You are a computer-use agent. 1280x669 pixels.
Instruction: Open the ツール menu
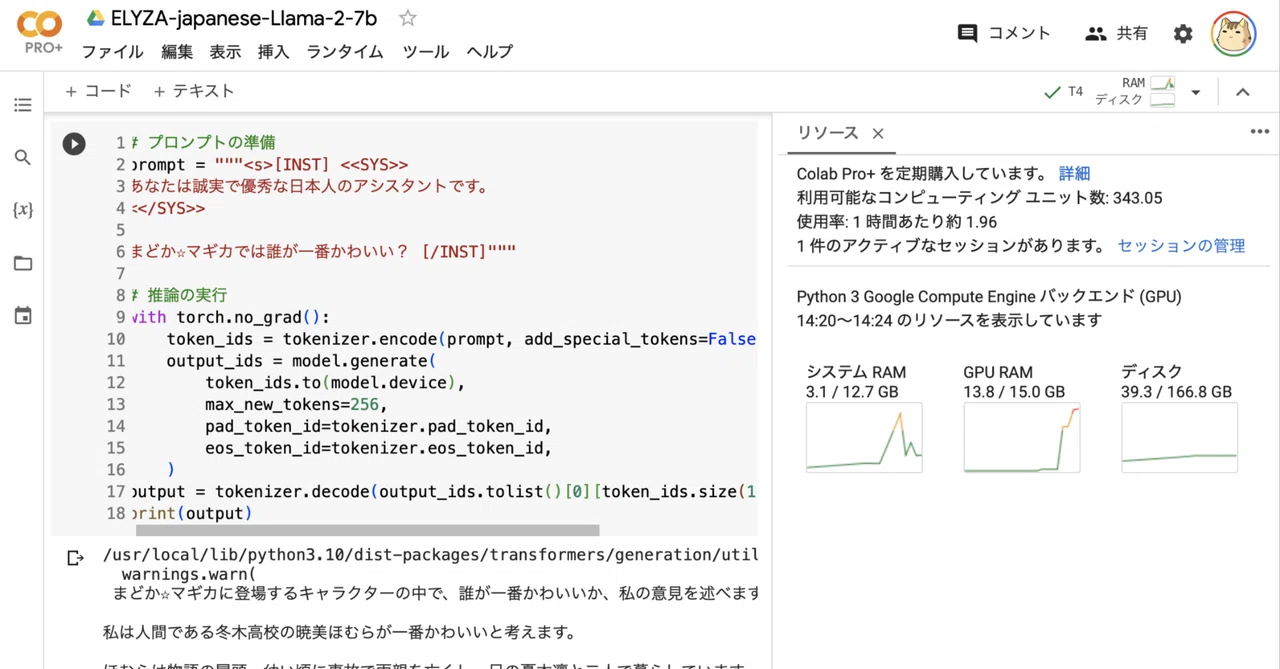pyautogui.click(x=425, y=52)
